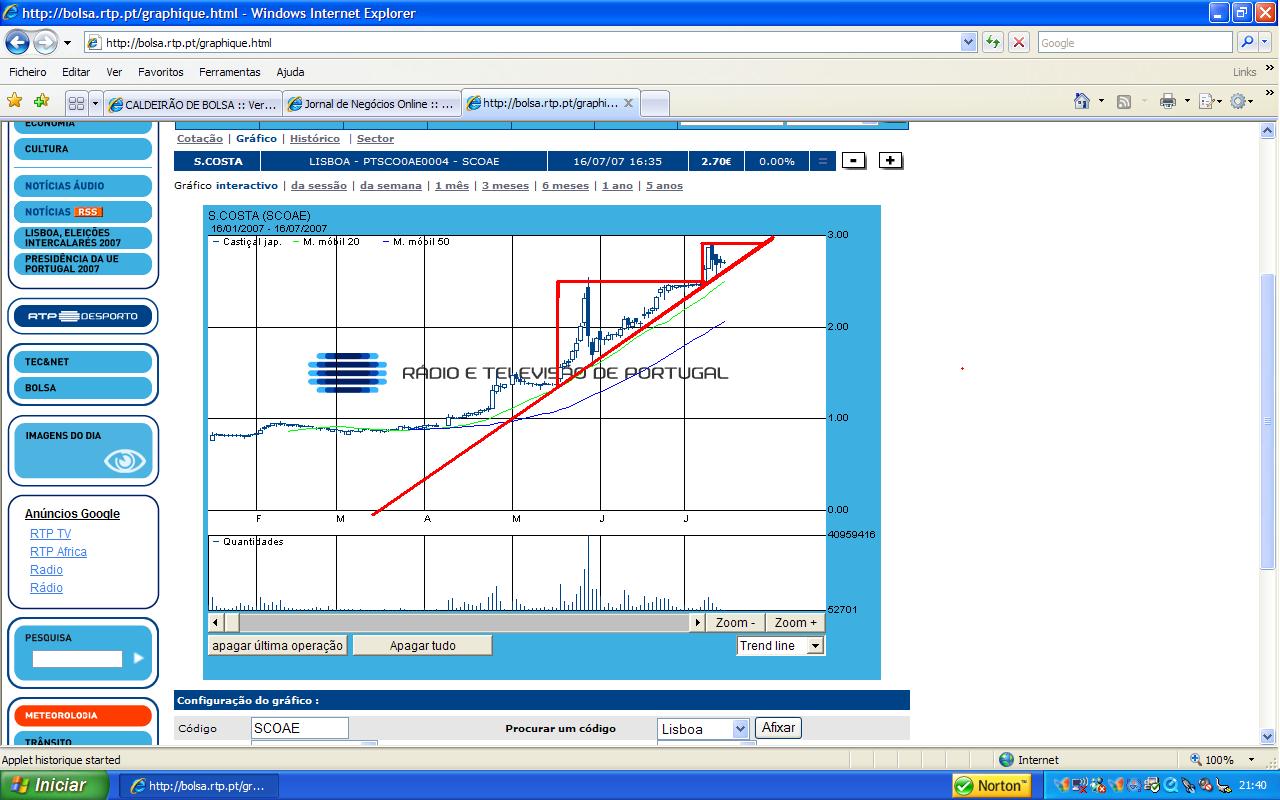Click the Links toolbar label

pos(1245,72)
